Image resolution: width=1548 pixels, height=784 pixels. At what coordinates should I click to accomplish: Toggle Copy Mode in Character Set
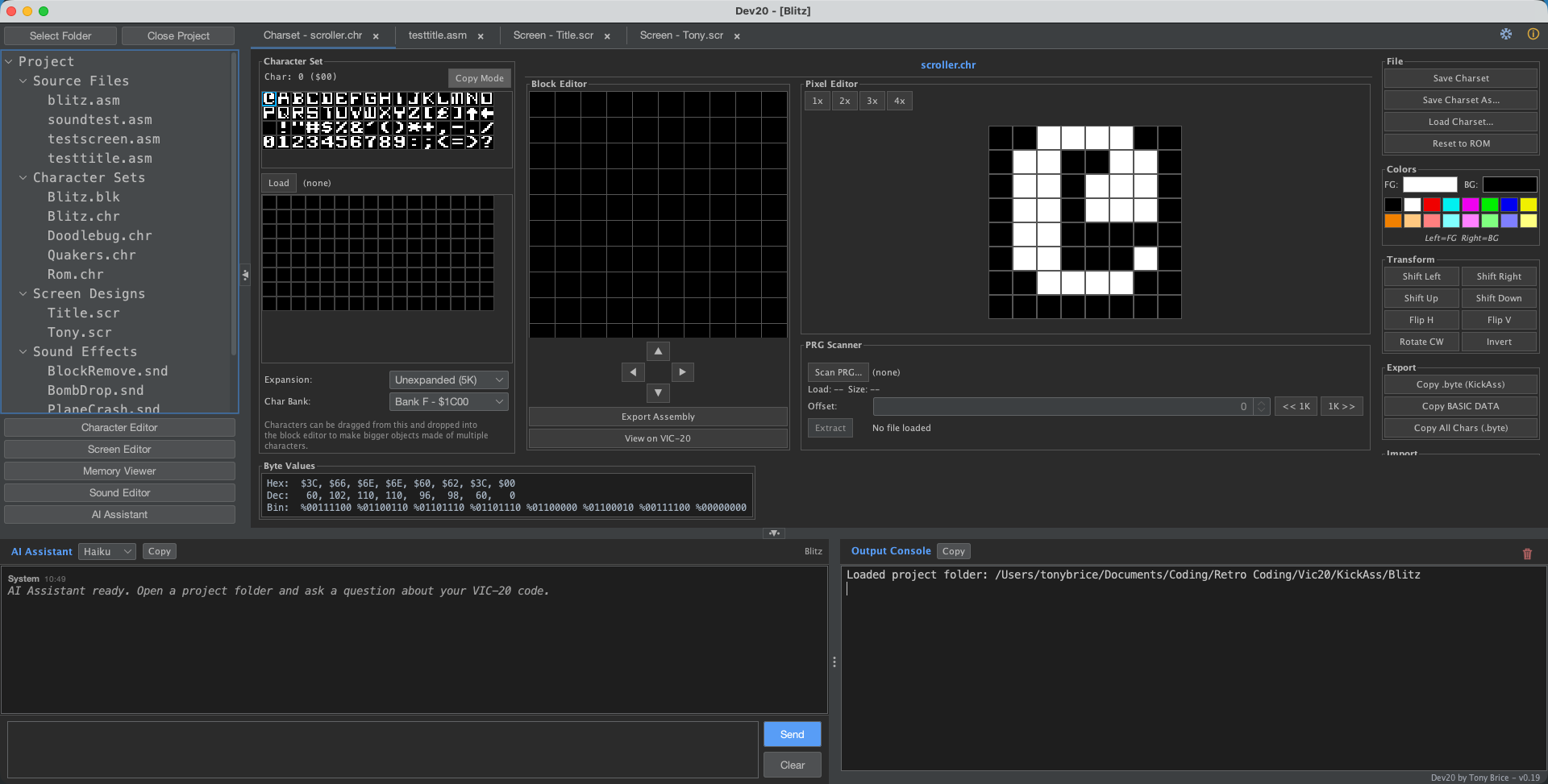click(479, 78)
